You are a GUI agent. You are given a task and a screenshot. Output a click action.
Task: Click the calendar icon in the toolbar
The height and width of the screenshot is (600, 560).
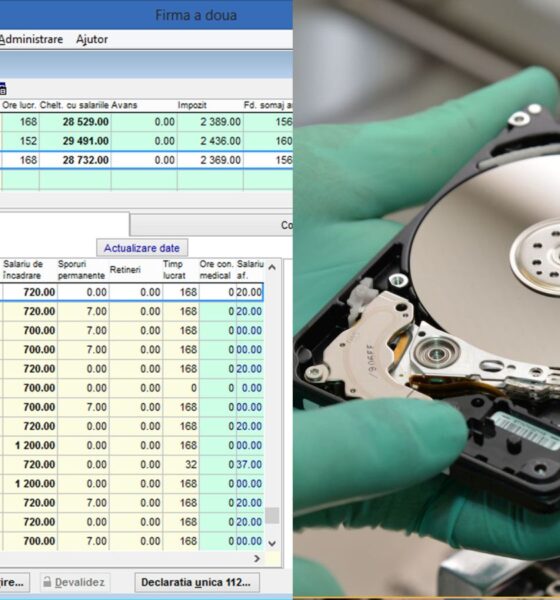tap(3, 88)
